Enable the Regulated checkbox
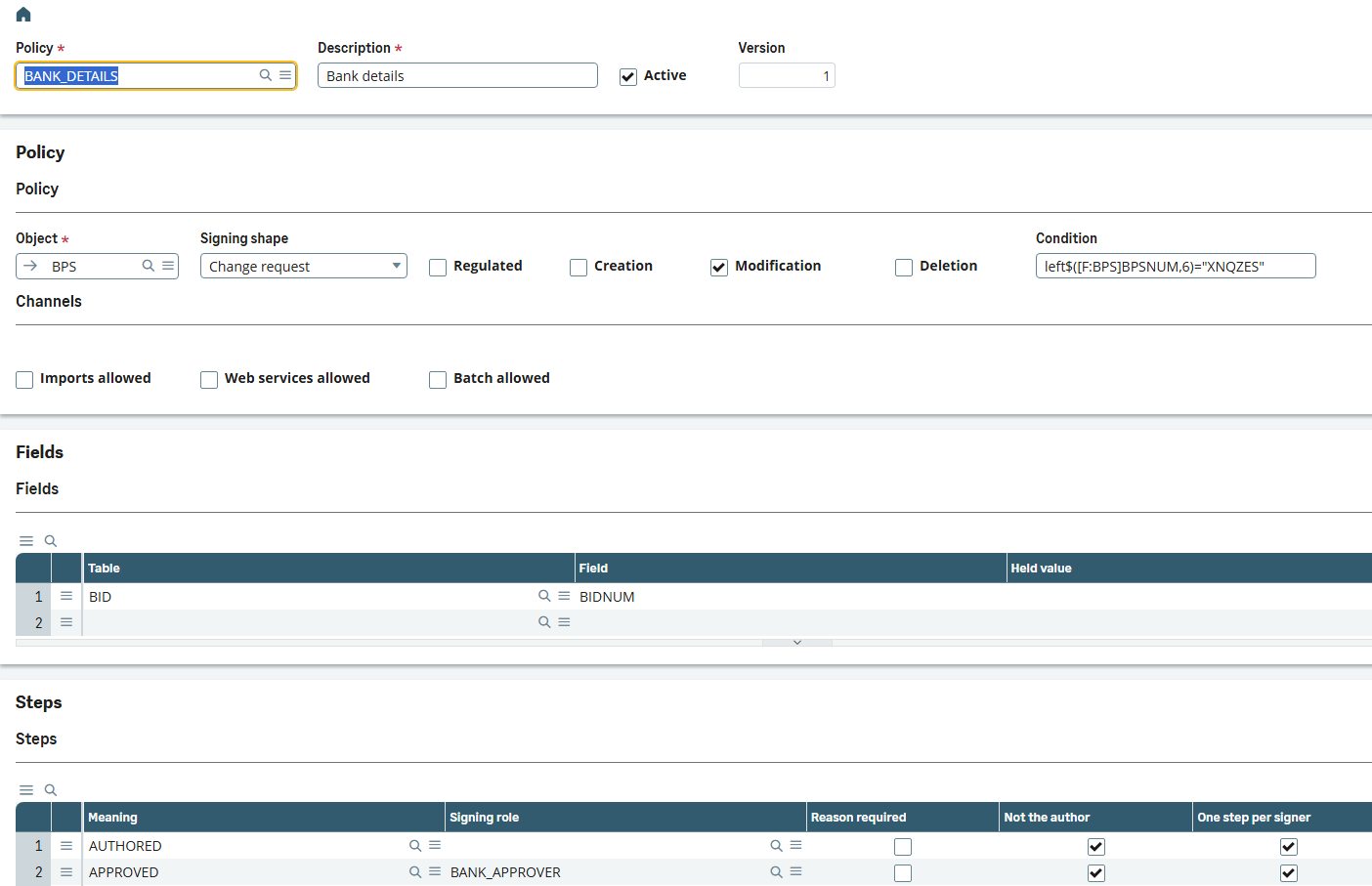1372x886 pixels. [x=438, y=267]
